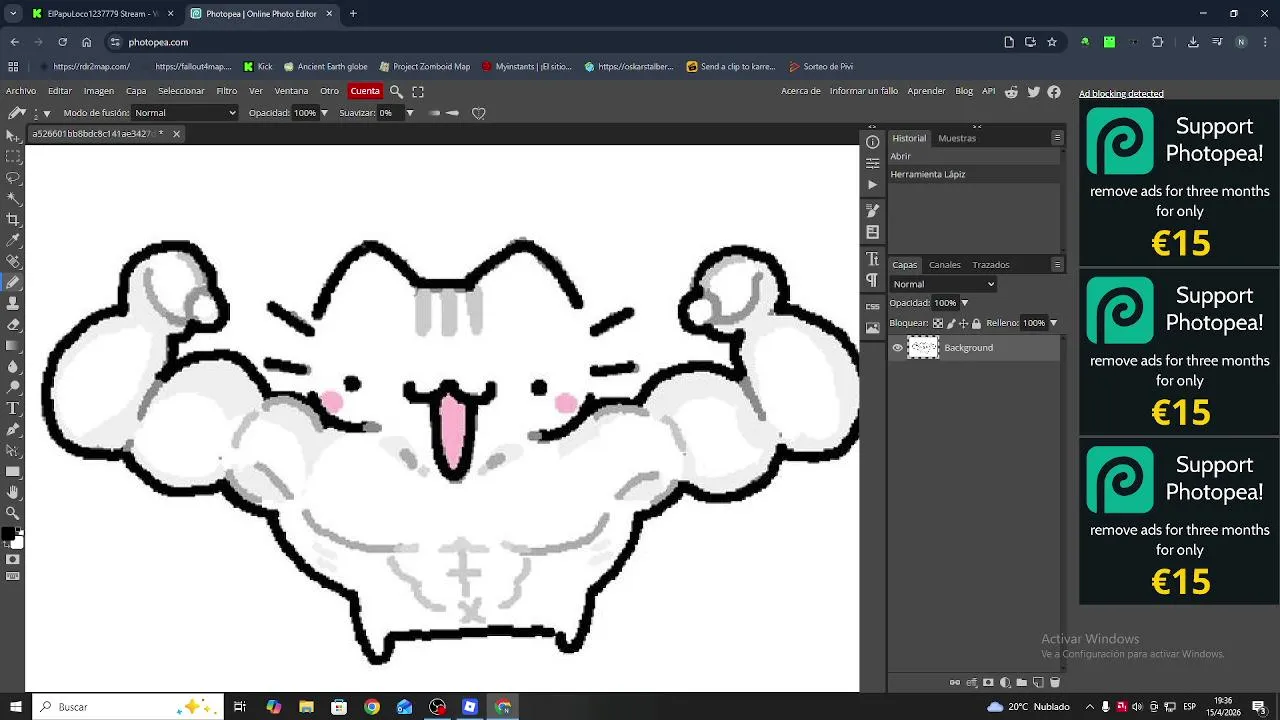Open the Suavizar arrow in the options bar

tap(409, 113)
